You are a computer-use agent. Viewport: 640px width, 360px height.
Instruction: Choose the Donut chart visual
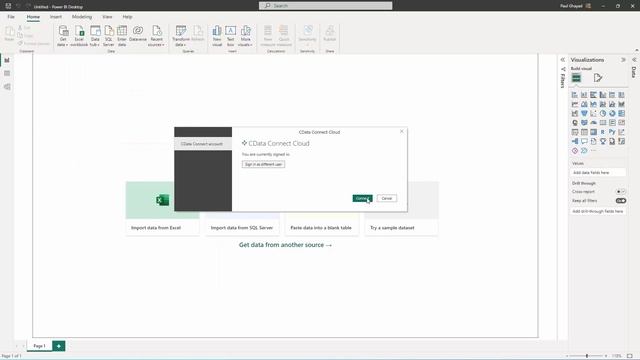point(612,113)
